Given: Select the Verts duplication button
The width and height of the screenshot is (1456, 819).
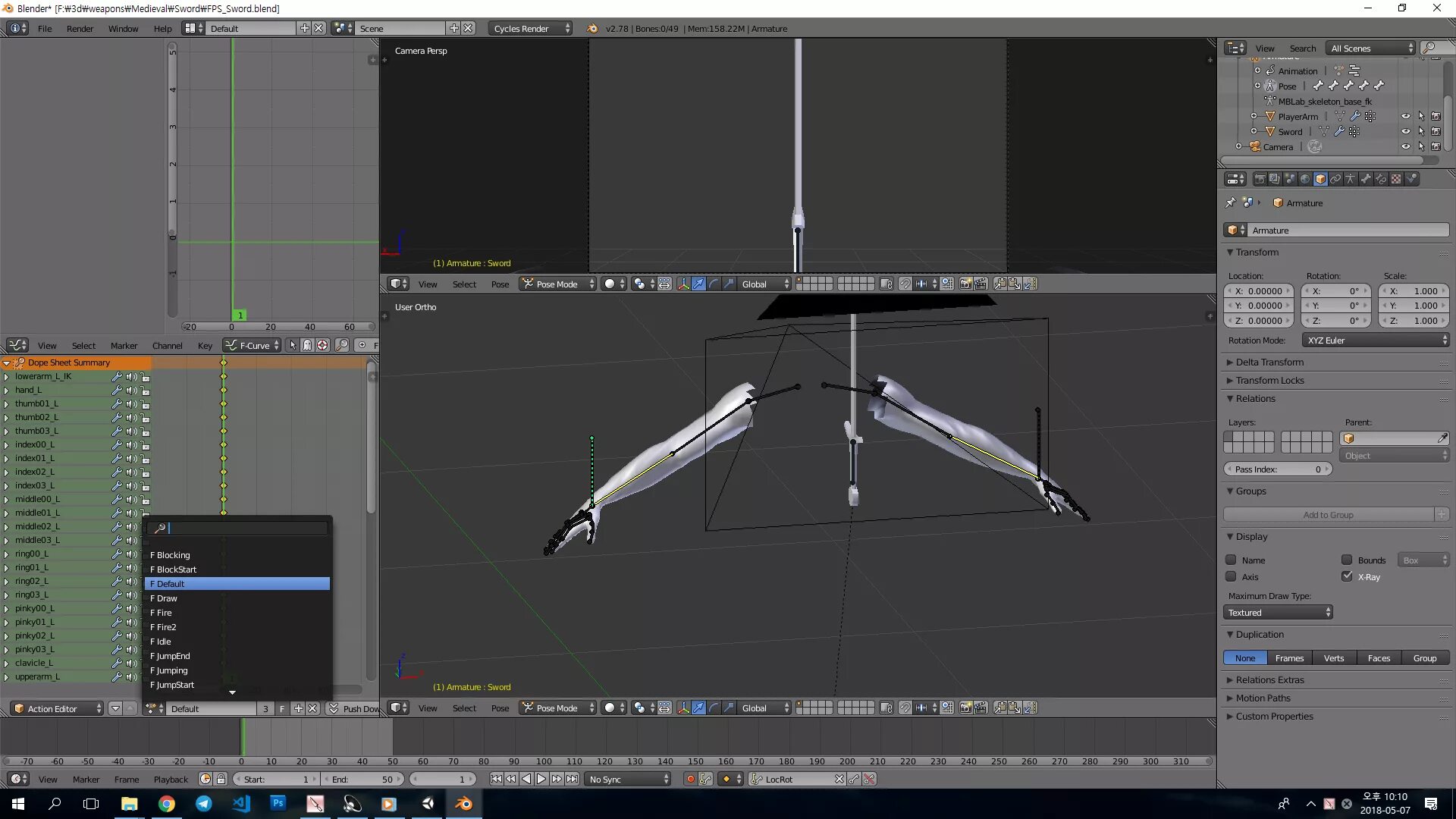Looking at the screenshot, I should click(x=1334, y=657).
